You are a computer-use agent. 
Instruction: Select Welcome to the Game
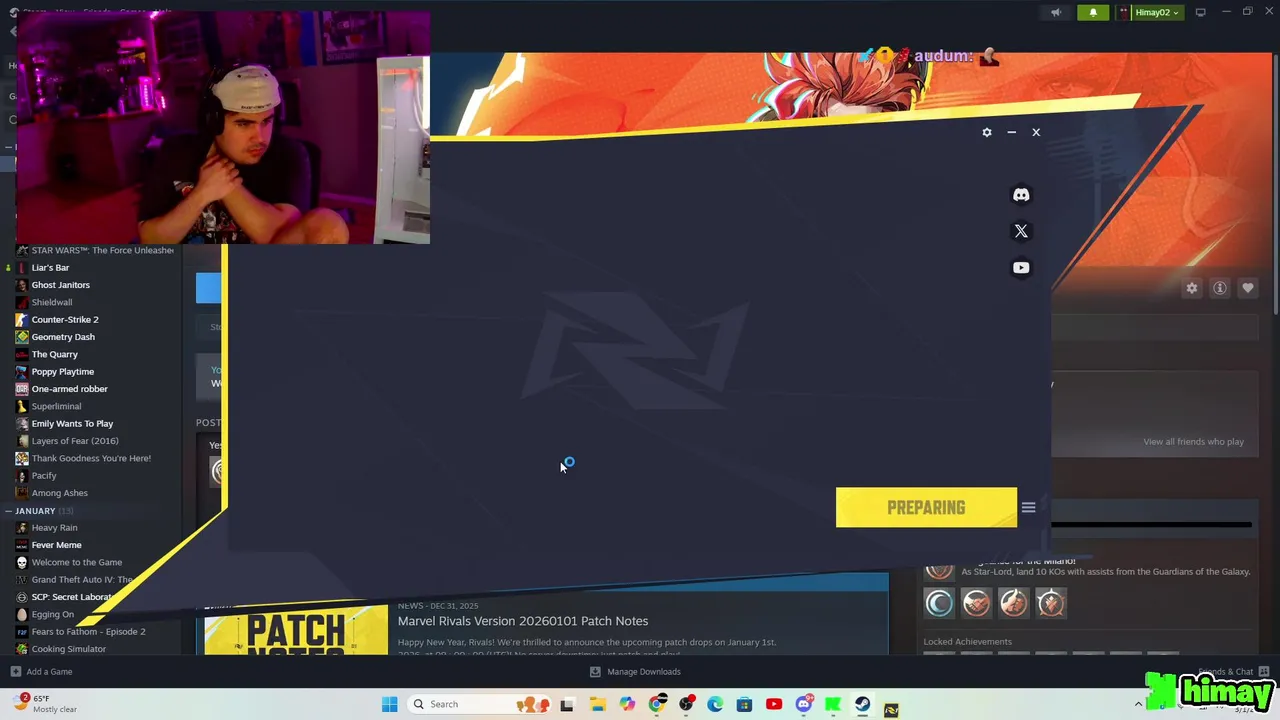76,562
